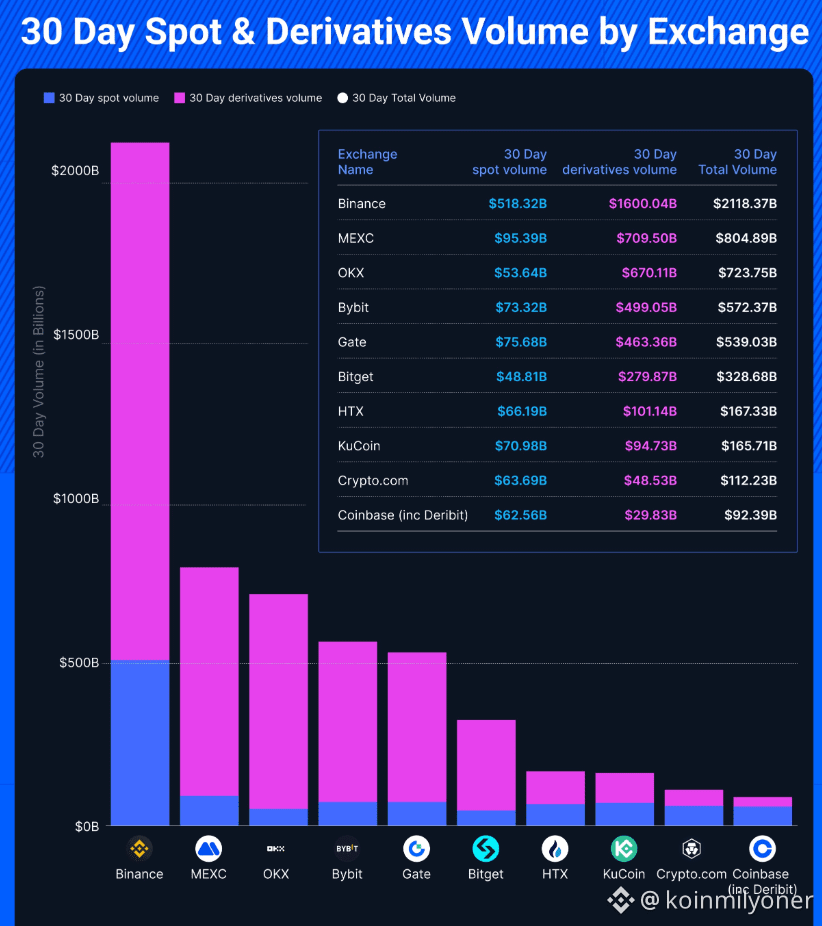Click the Coinbase logo icon
This screenshot has height=926, width=822.
pos(762,849)
